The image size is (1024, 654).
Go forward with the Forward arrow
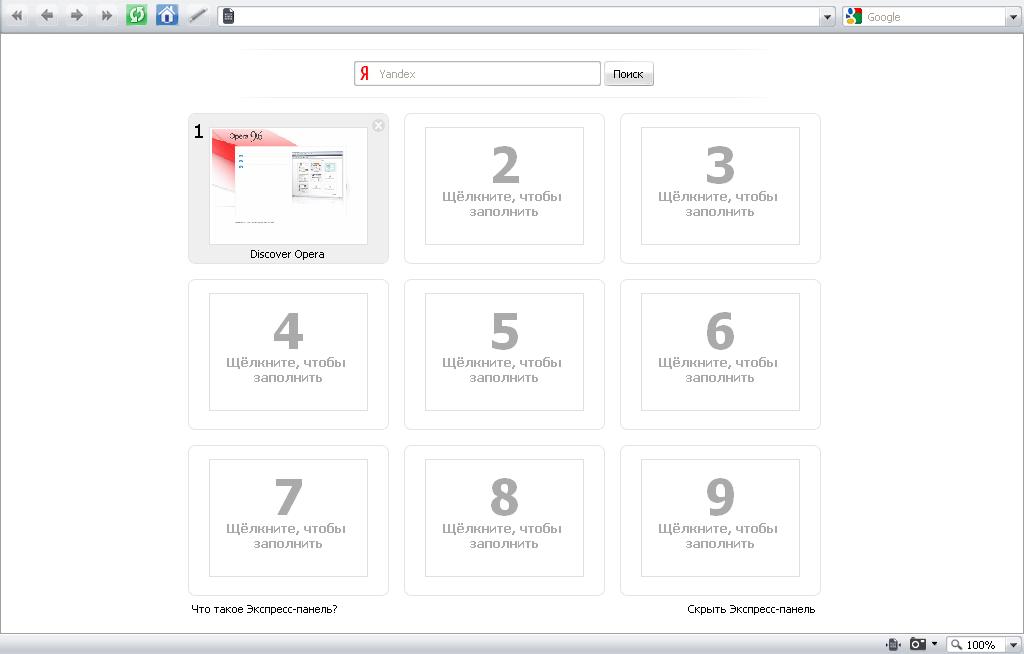(77, 15)
